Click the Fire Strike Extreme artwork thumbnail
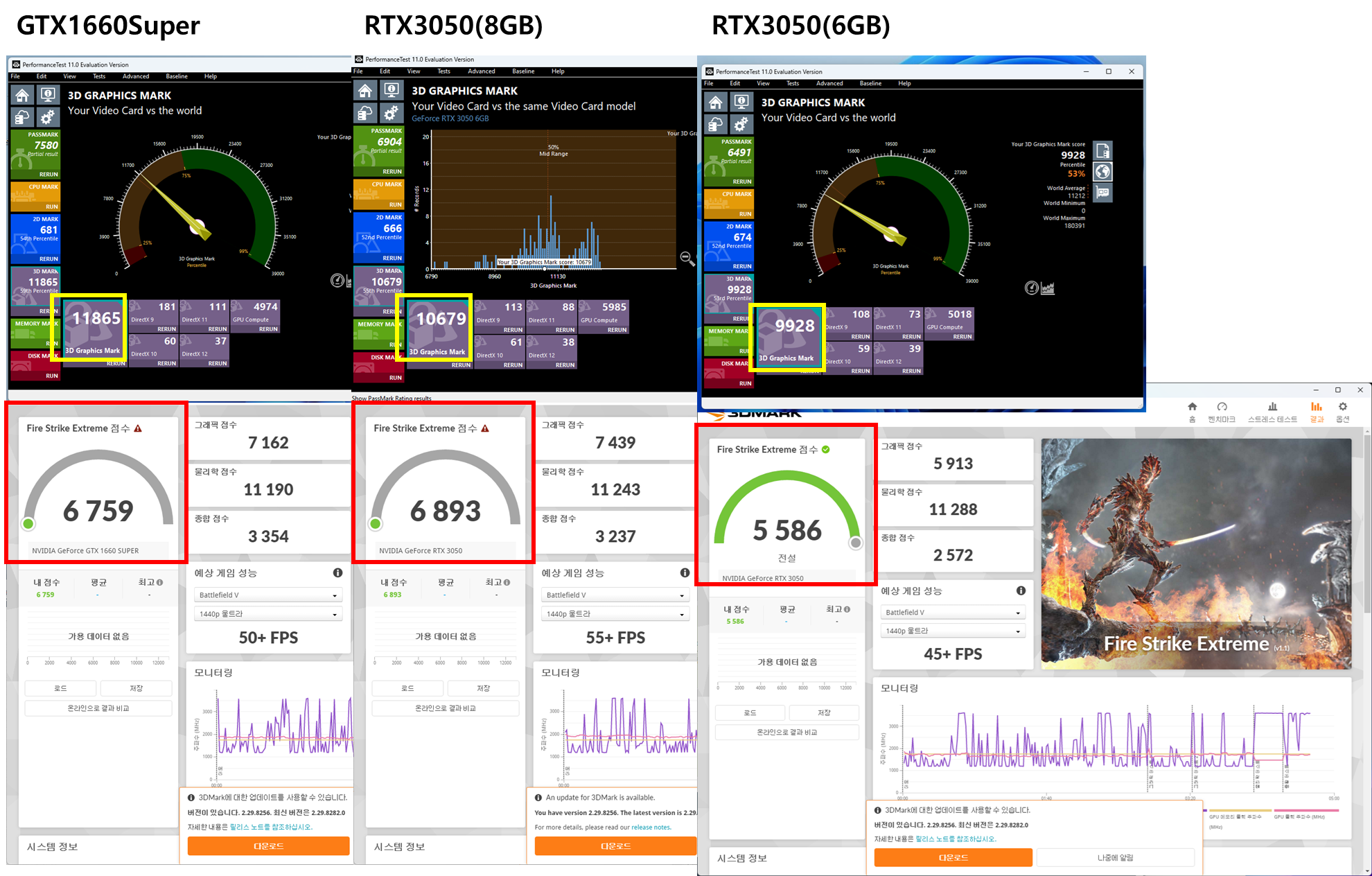 pos(1196,554)
